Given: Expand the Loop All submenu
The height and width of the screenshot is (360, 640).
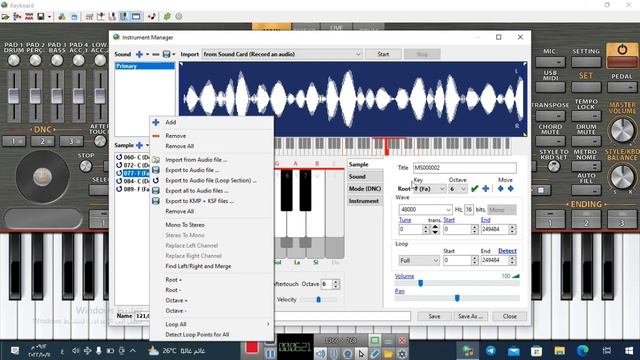Looking at the screenshot, I should point(211,324).
